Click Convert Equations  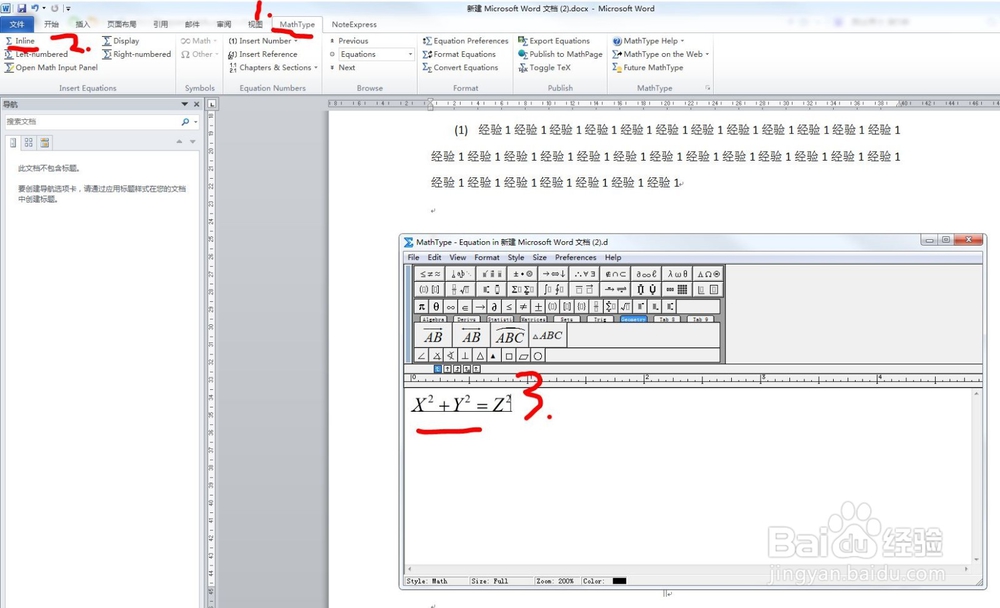460,68
